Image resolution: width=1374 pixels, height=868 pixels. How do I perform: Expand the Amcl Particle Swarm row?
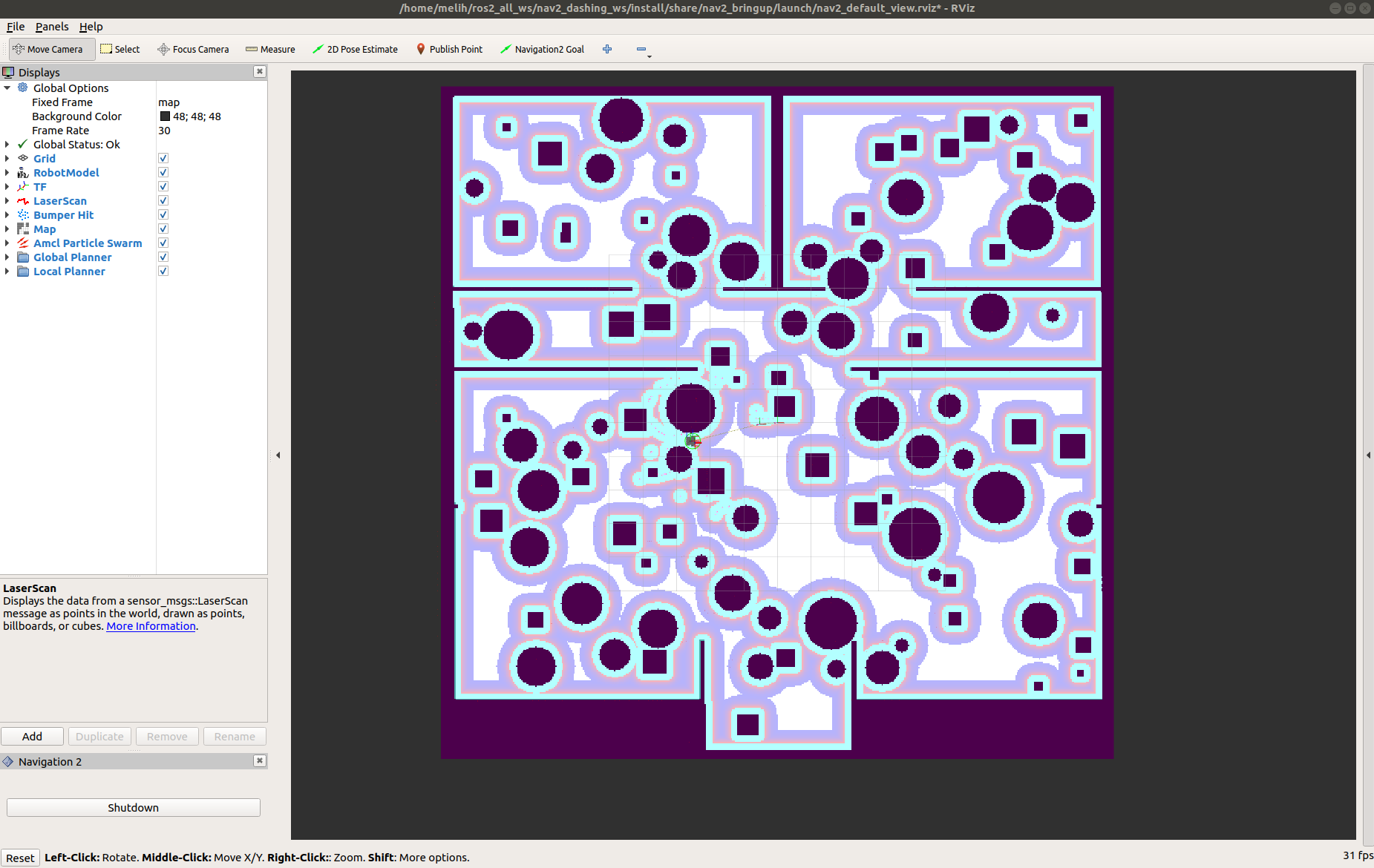7,243
